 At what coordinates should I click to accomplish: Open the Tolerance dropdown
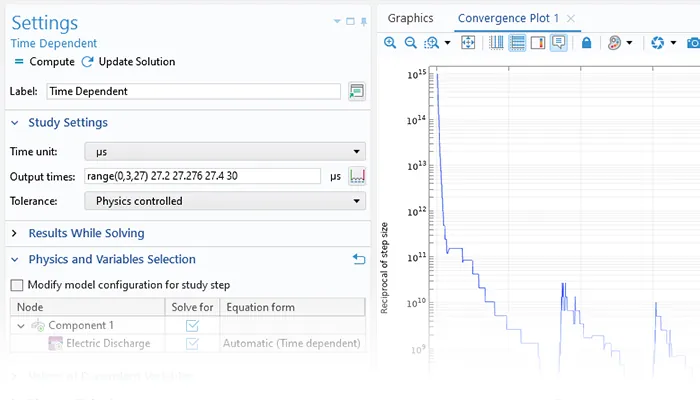coord(225,201)
